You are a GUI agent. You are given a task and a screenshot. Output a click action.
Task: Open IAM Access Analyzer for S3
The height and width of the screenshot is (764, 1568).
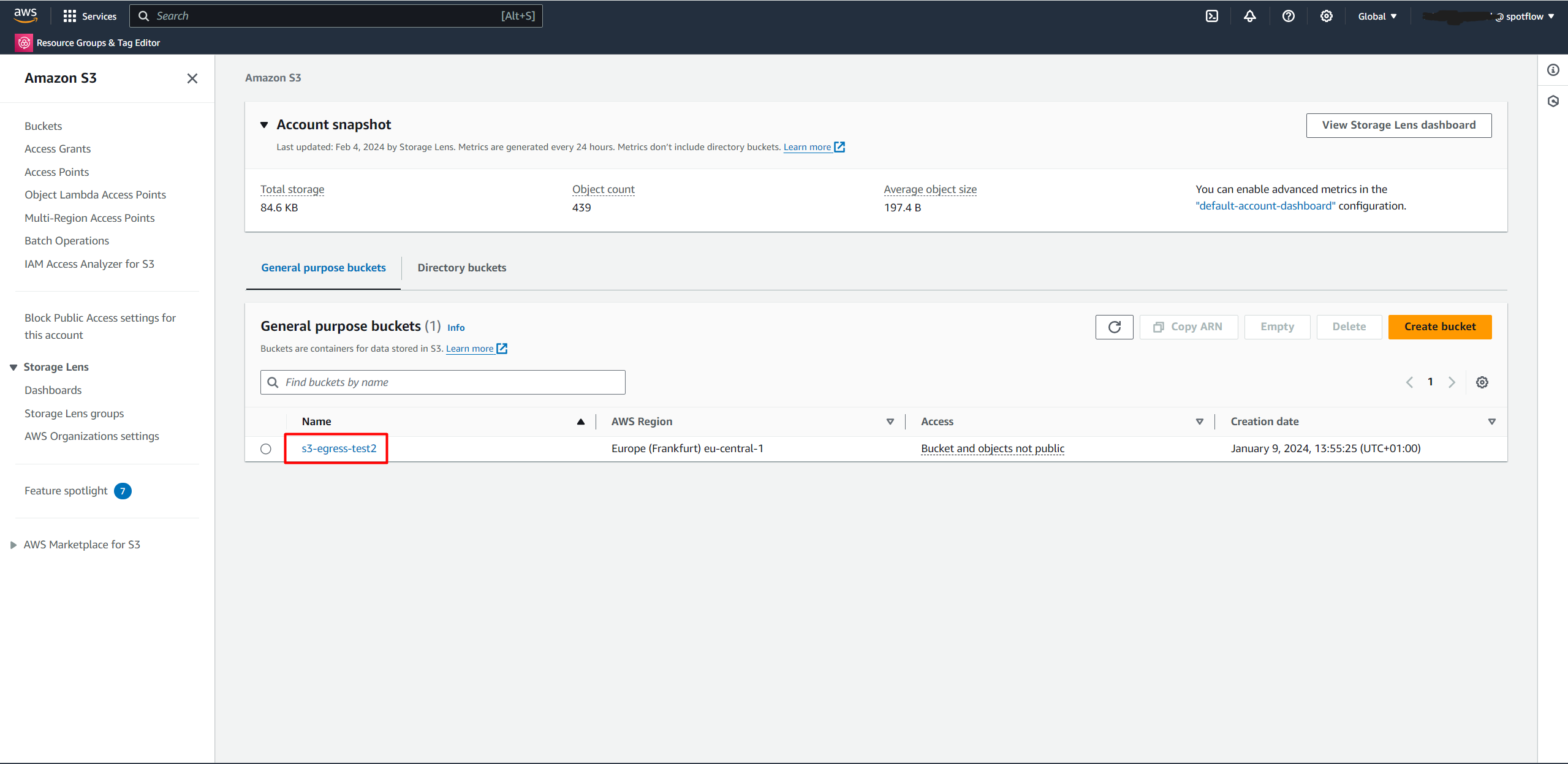pos(89,264)
